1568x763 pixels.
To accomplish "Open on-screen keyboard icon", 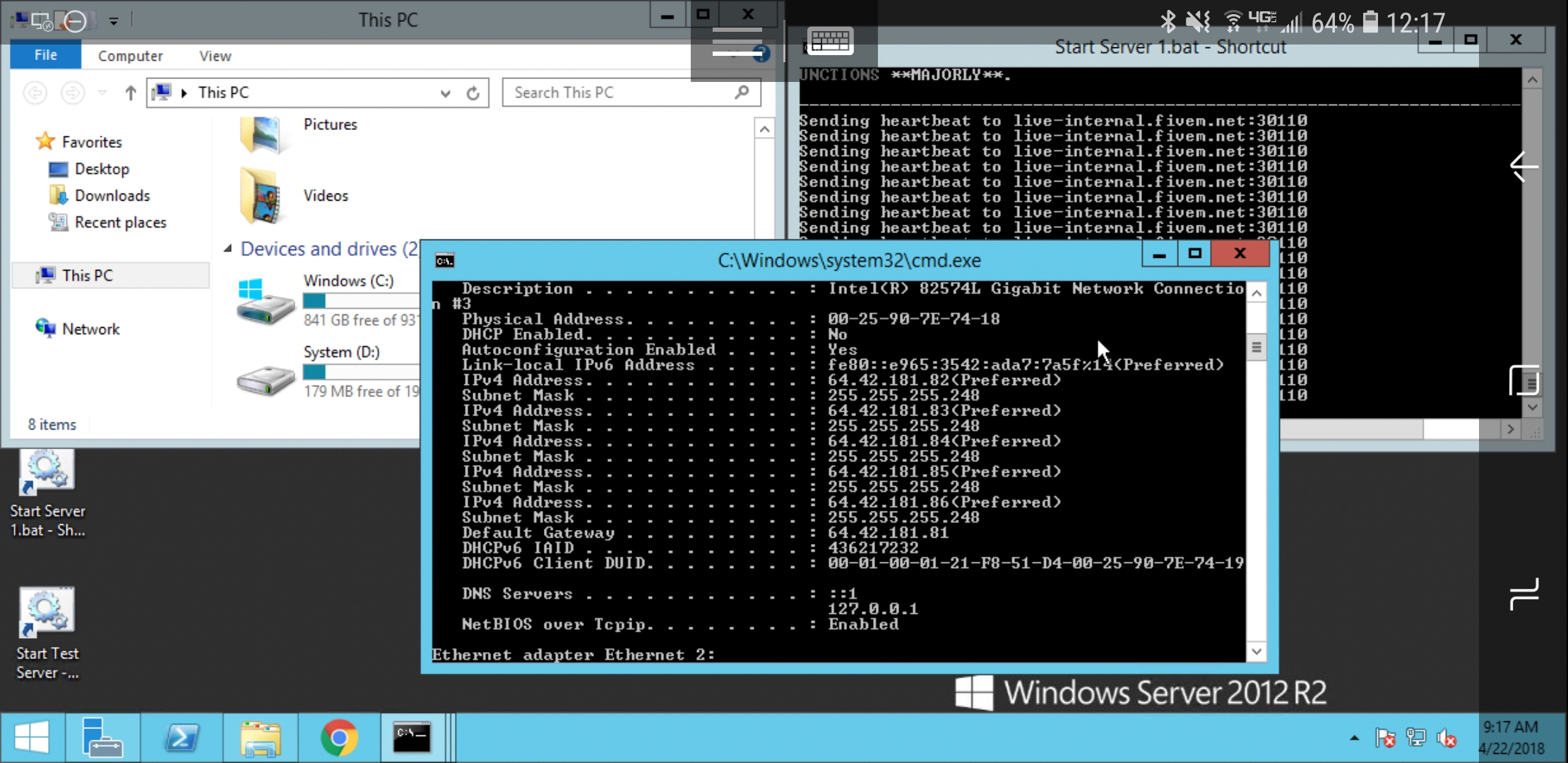I will 830,42.
